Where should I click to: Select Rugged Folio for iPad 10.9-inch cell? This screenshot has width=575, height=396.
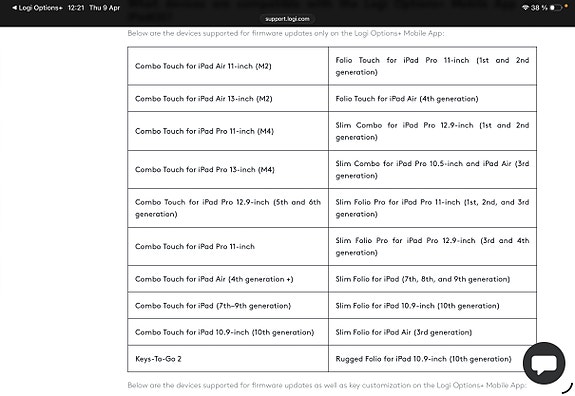click(x=433, y=359)
